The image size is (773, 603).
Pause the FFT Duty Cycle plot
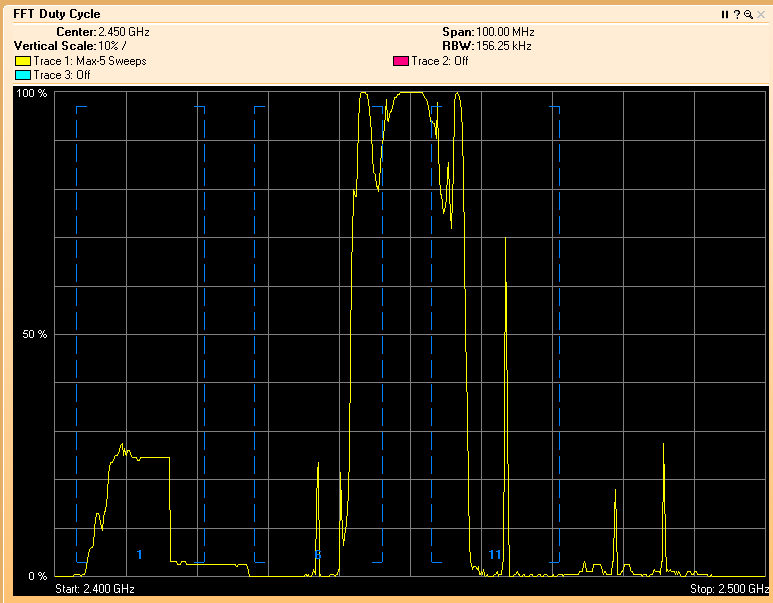pos(725,15)
